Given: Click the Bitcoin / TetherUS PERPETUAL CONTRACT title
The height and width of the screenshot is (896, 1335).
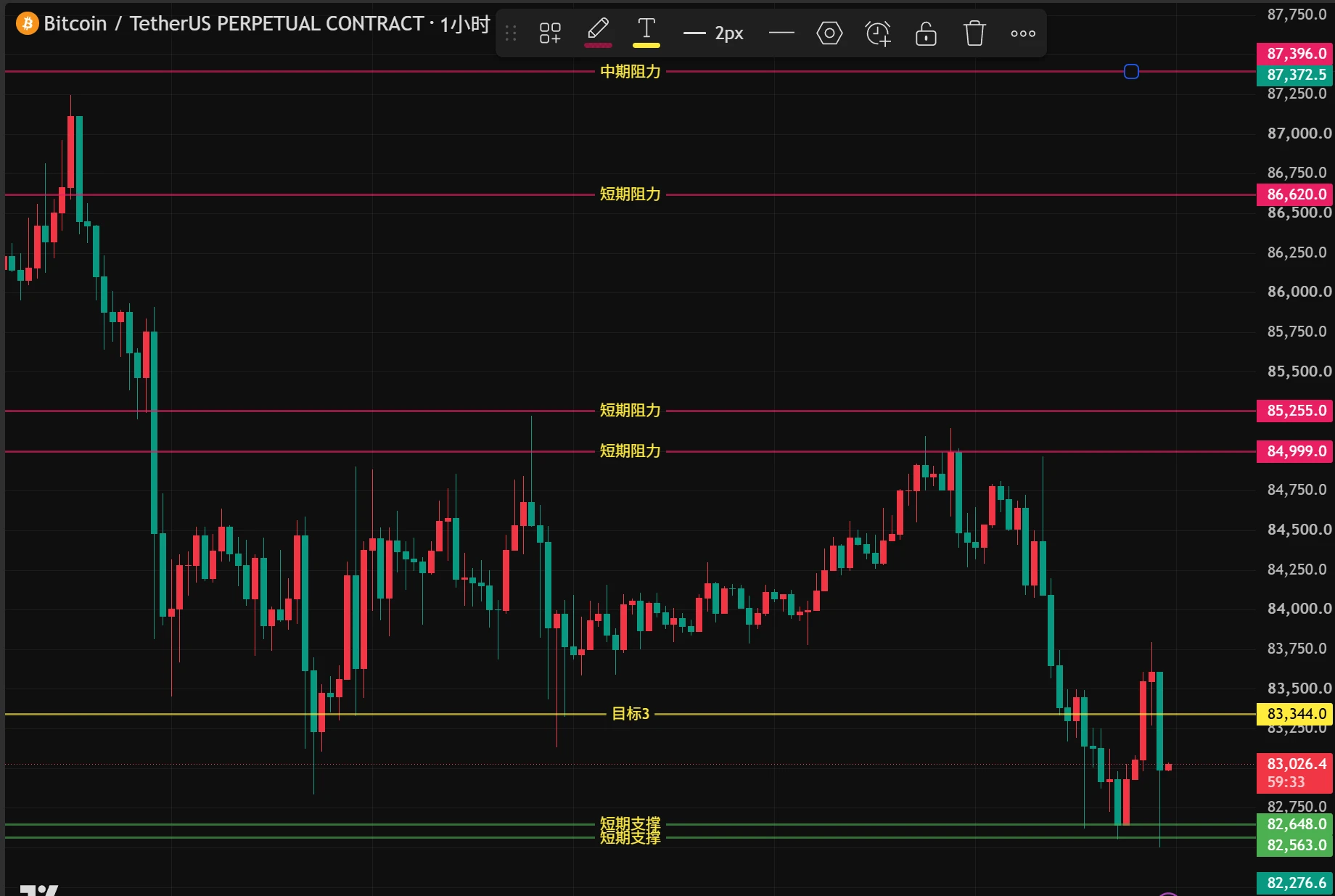Looking at the screenshot, I should [x=234, y=24].
